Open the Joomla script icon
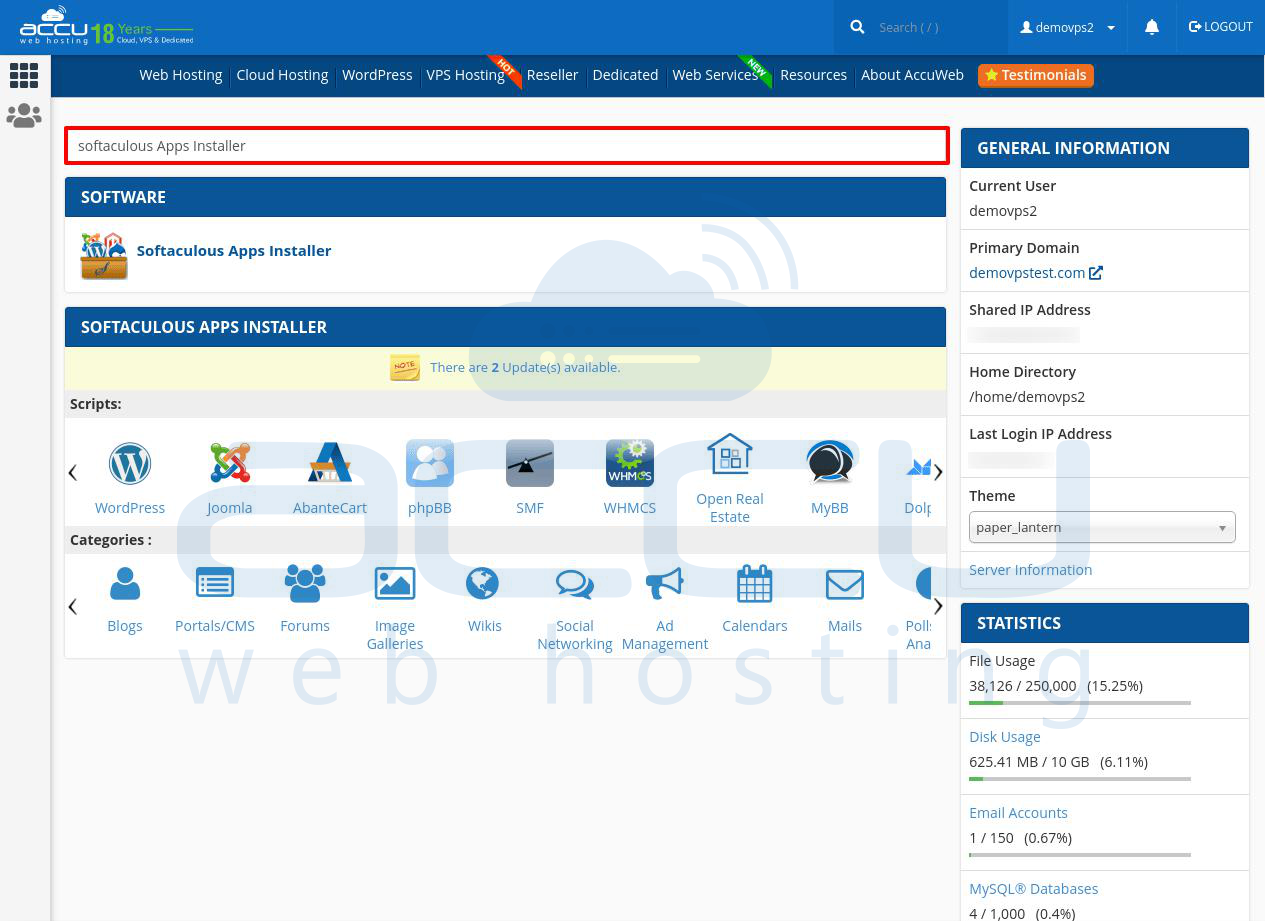Image resolution: width=1265 pixels, height=921 pixels. click(x=230, y=463)
